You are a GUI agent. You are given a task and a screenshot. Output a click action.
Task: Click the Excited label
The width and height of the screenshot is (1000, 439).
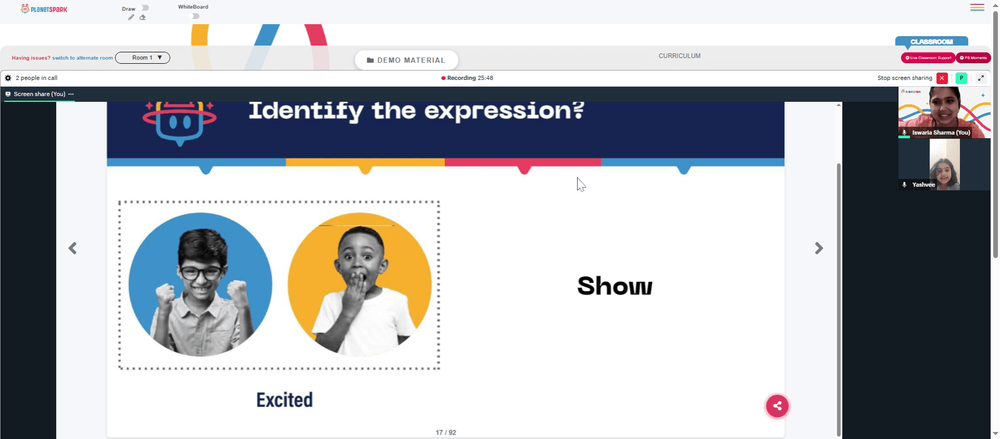pos(284,400)
